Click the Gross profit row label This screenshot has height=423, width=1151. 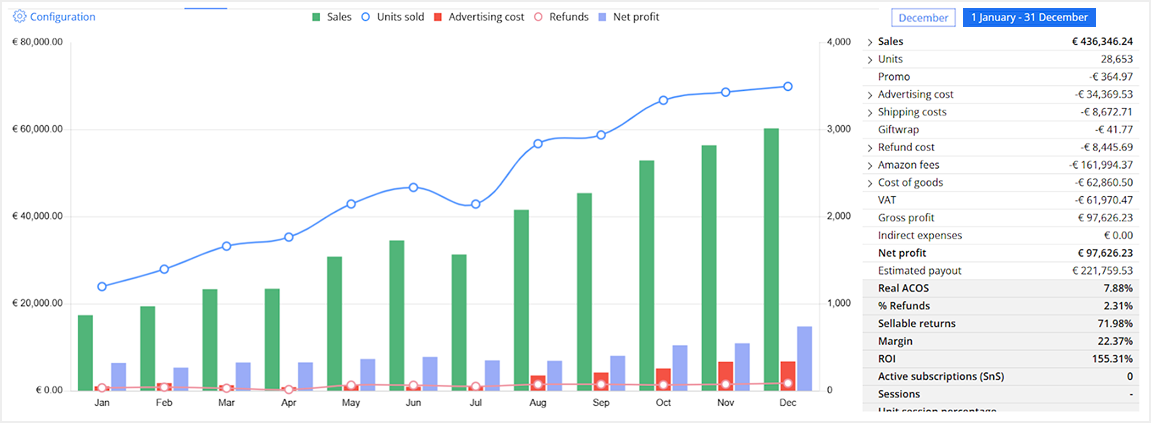906,218
